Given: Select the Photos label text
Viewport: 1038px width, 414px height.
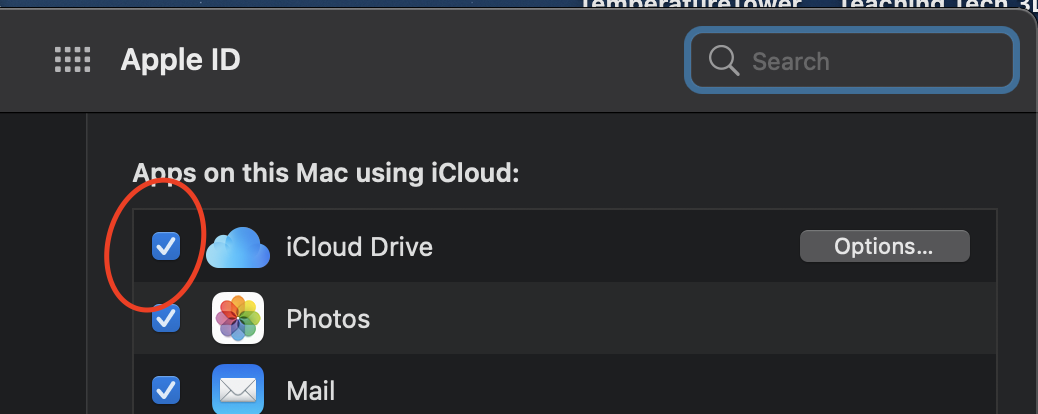Looking at the screenshot, I should click(x=328, y=319).
